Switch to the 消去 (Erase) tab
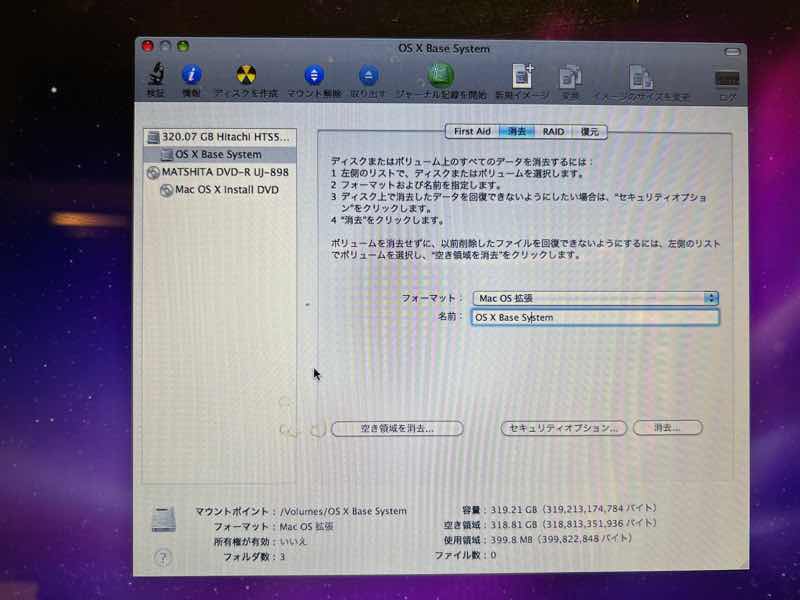 [x=517, y=132]
